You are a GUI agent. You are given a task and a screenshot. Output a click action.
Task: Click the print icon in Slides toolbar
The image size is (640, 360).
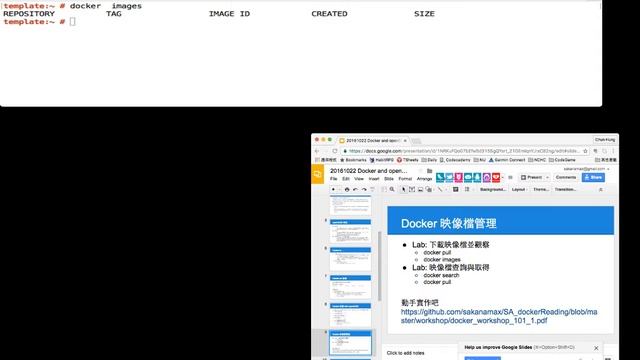(x=347, y=189)
